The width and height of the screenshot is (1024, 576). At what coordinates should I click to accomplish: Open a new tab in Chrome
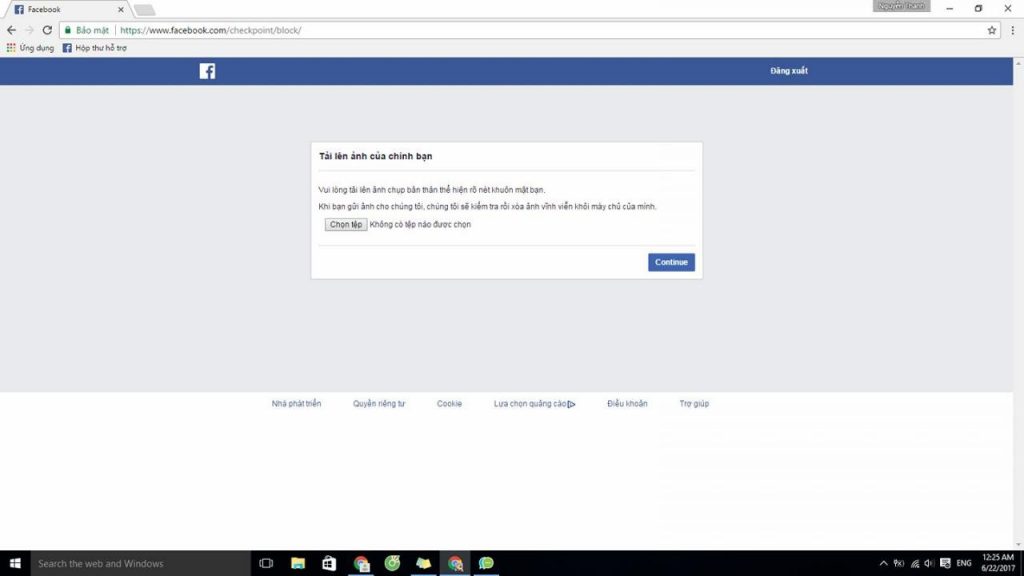(144, 10)
